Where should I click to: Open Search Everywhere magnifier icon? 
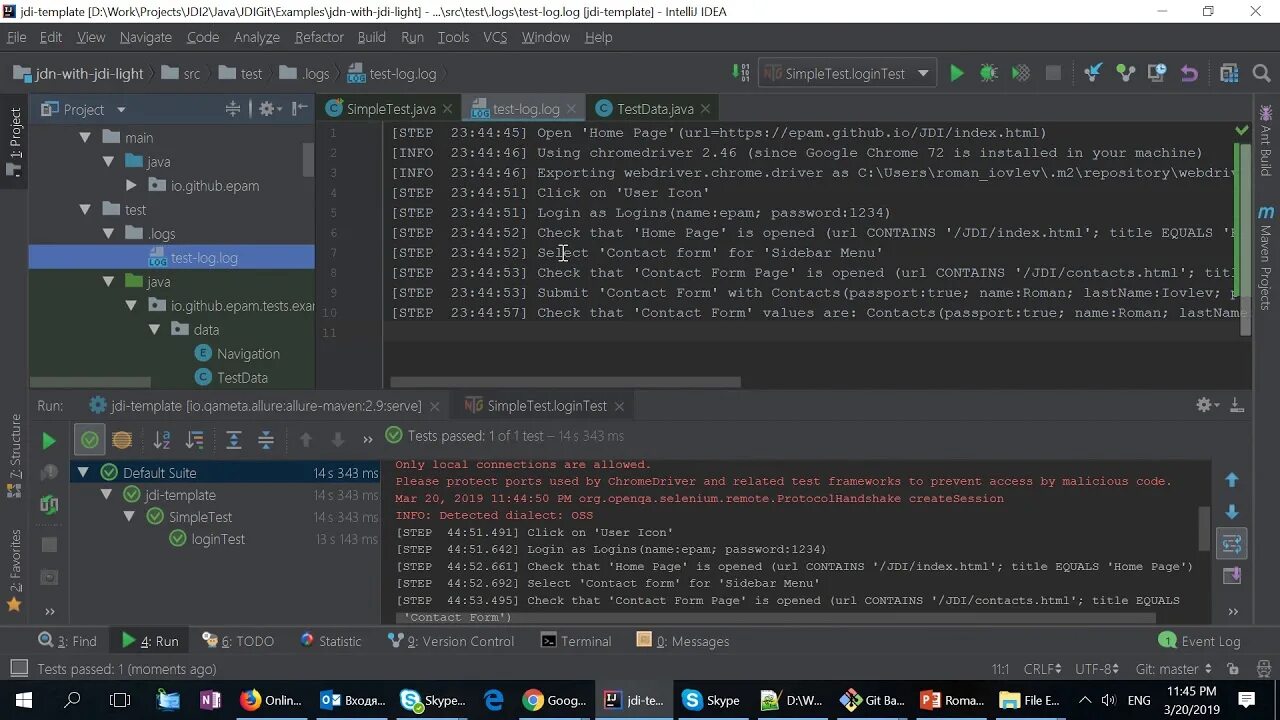(x=1261, y=73)
